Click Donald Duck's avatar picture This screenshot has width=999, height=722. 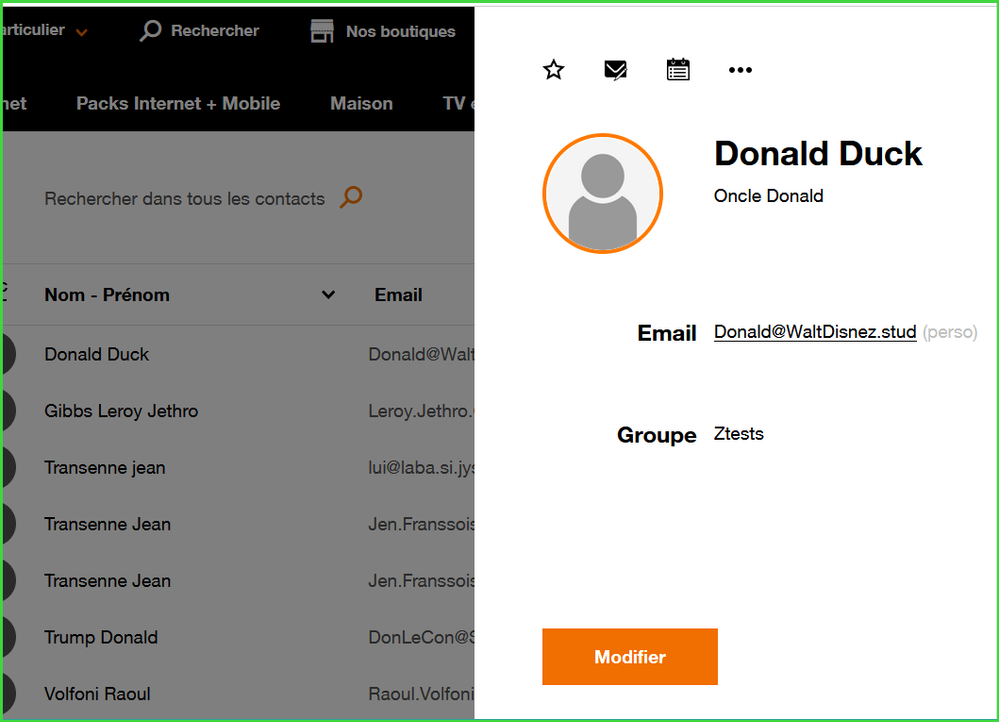pyautogui.click(x=603, y=194)
